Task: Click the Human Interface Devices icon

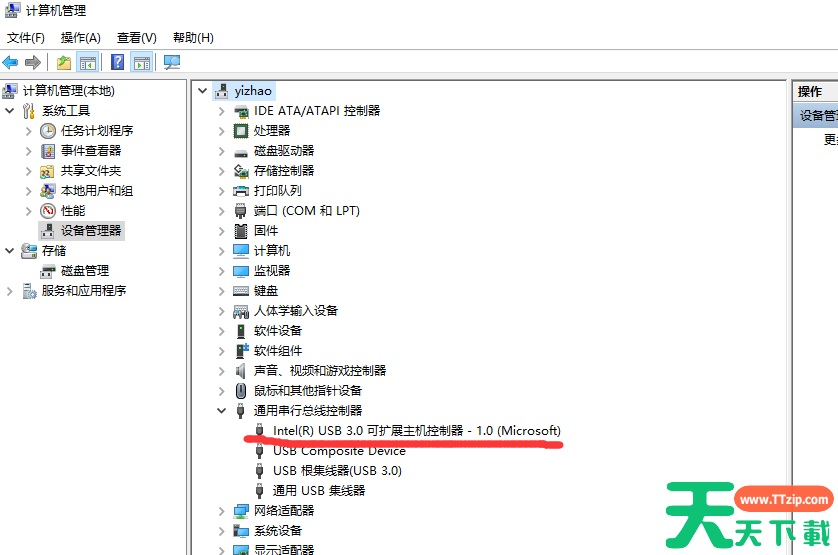Action: point(241,311)
